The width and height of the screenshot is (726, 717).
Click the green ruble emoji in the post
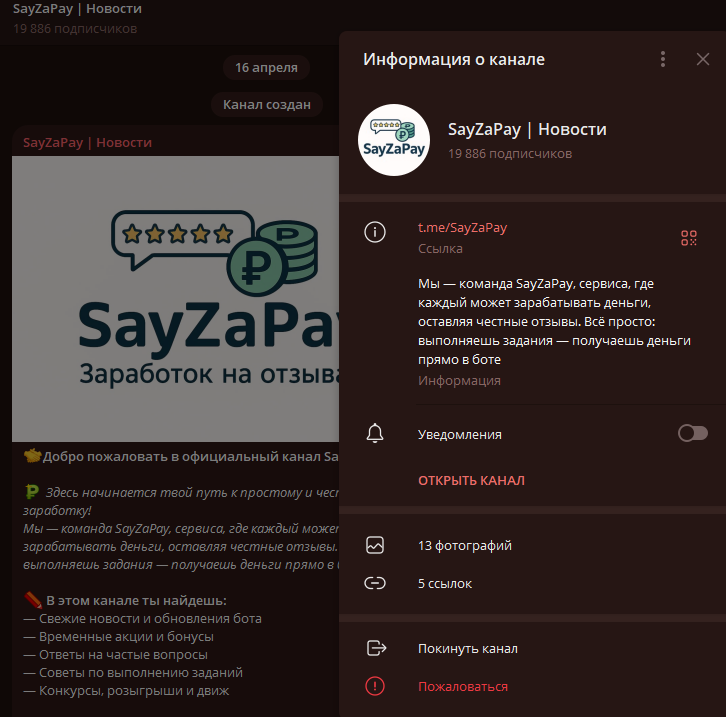coord(31,492)
